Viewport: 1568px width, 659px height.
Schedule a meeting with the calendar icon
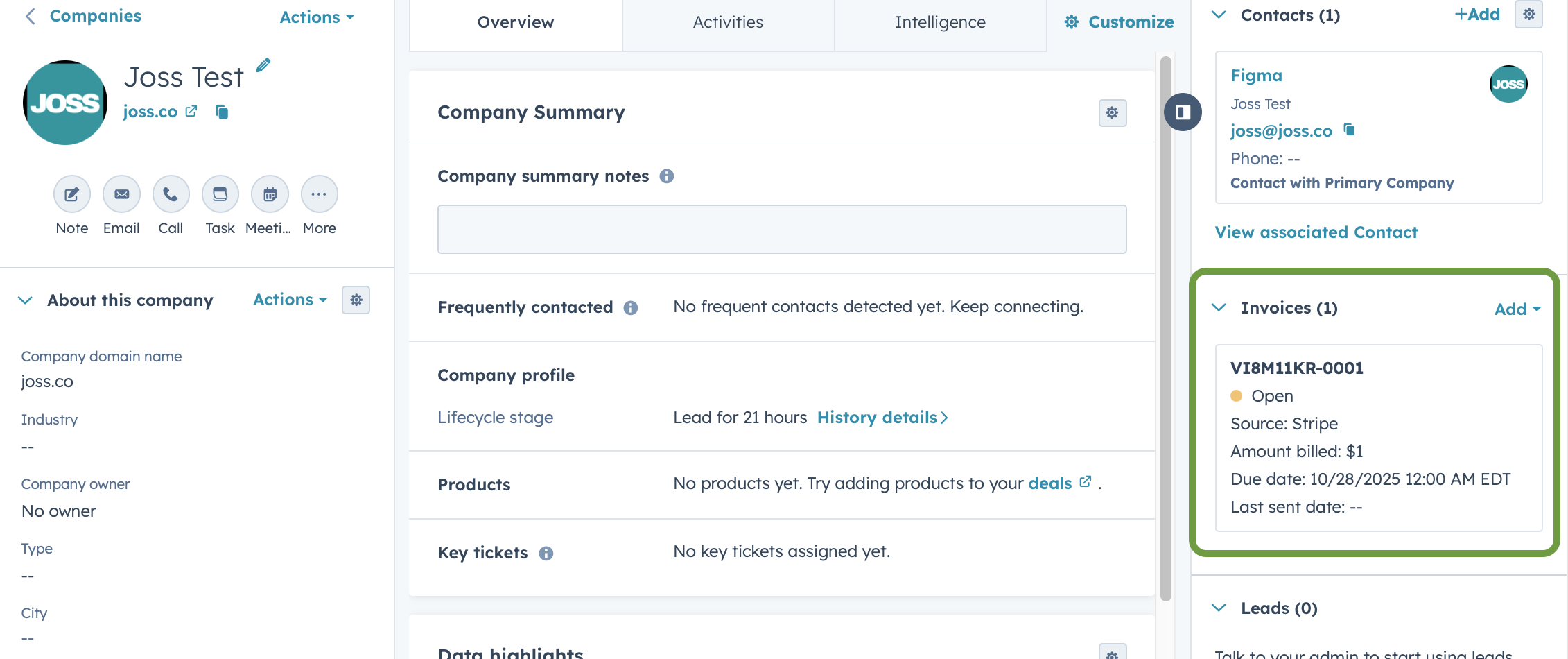click(x=270, y=194)
